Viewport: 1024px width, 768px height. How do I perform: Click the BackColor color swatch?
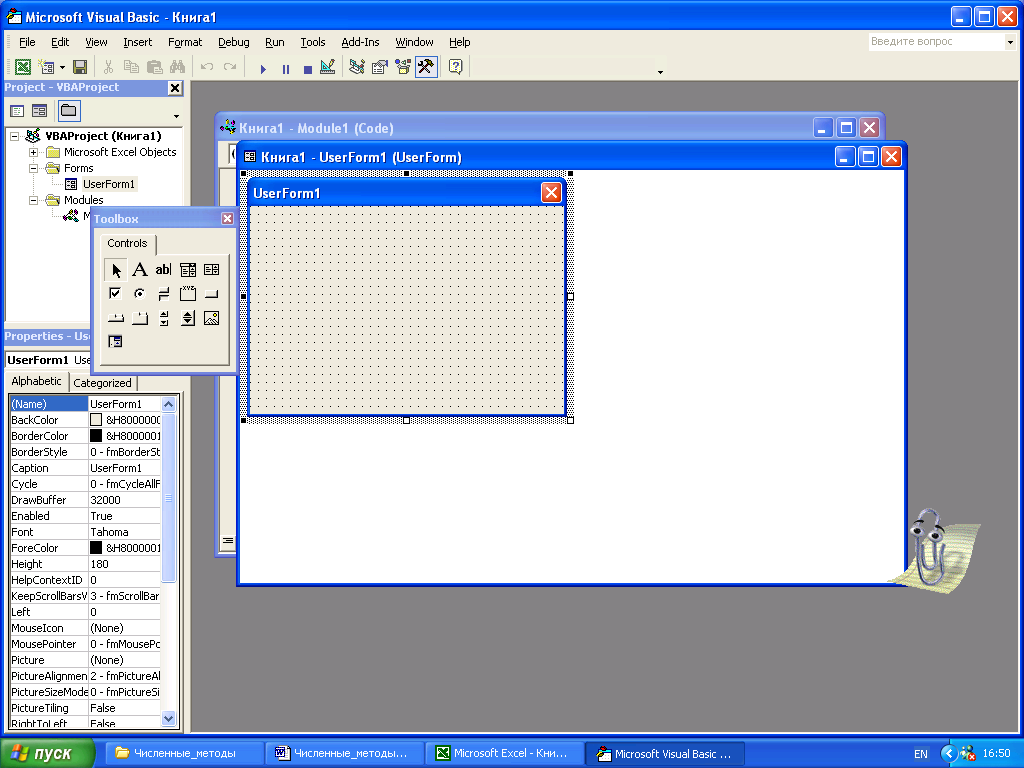pyautogui.click(x=96, y=420)
